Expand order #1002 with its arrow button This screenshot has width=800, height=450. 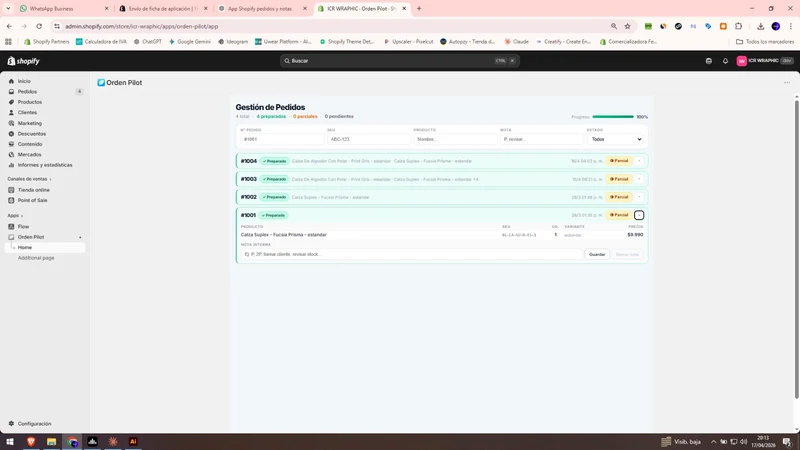click(639, 197)
